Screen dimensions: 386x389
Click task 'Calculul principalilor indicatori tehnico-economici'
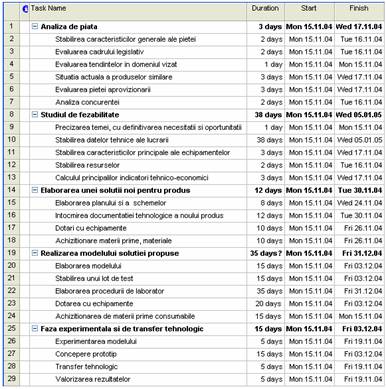(x=132, y=178)
